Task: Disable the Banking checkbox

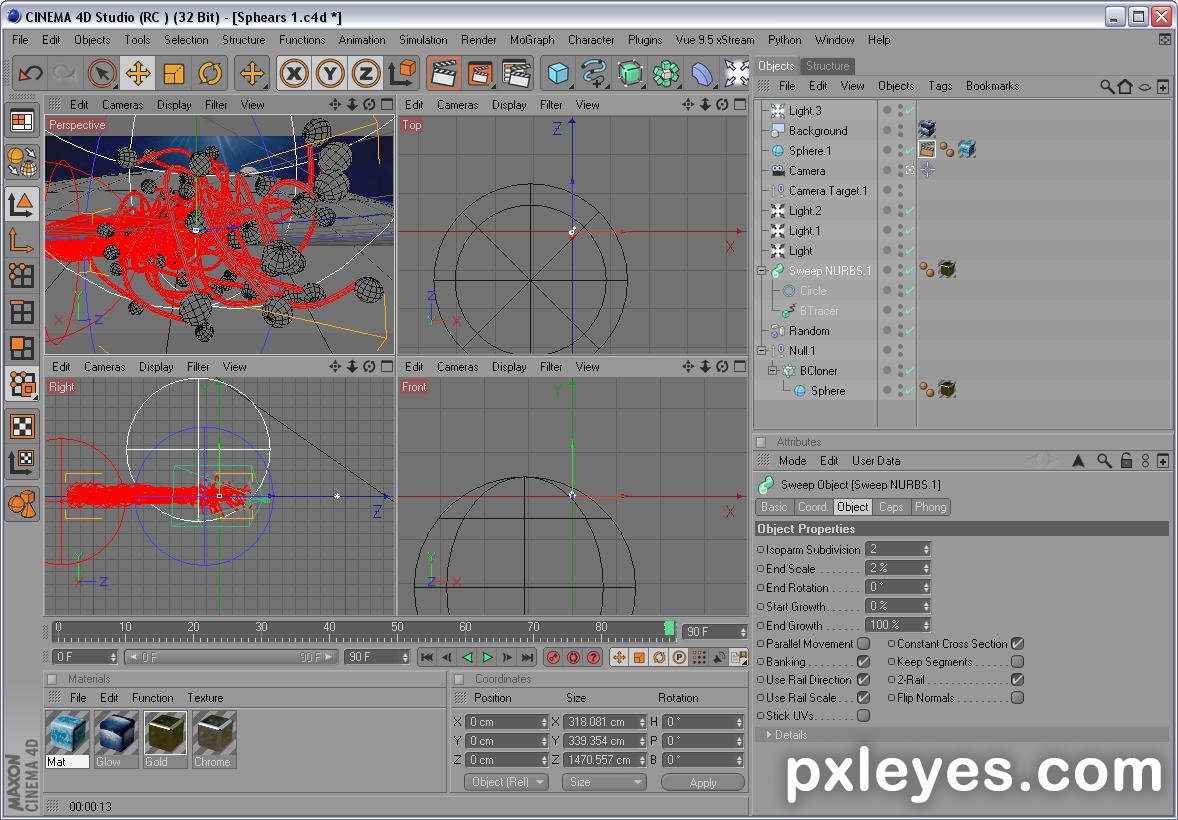Action: tap(864, 662)
